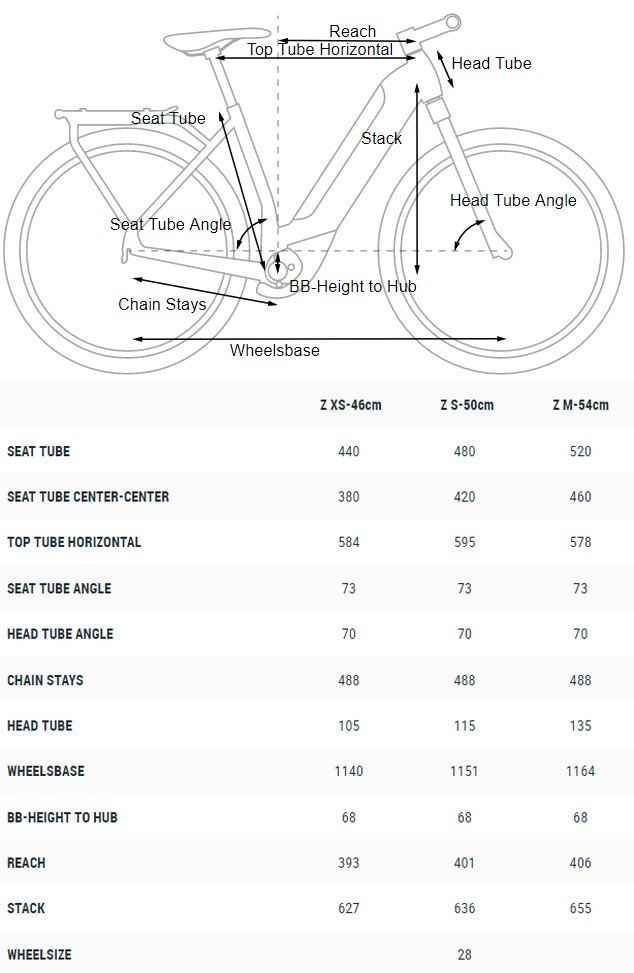Click the Head Tube Angle diagram label
The height and width of the screenshot is (973, 634).
pos(513,200)
